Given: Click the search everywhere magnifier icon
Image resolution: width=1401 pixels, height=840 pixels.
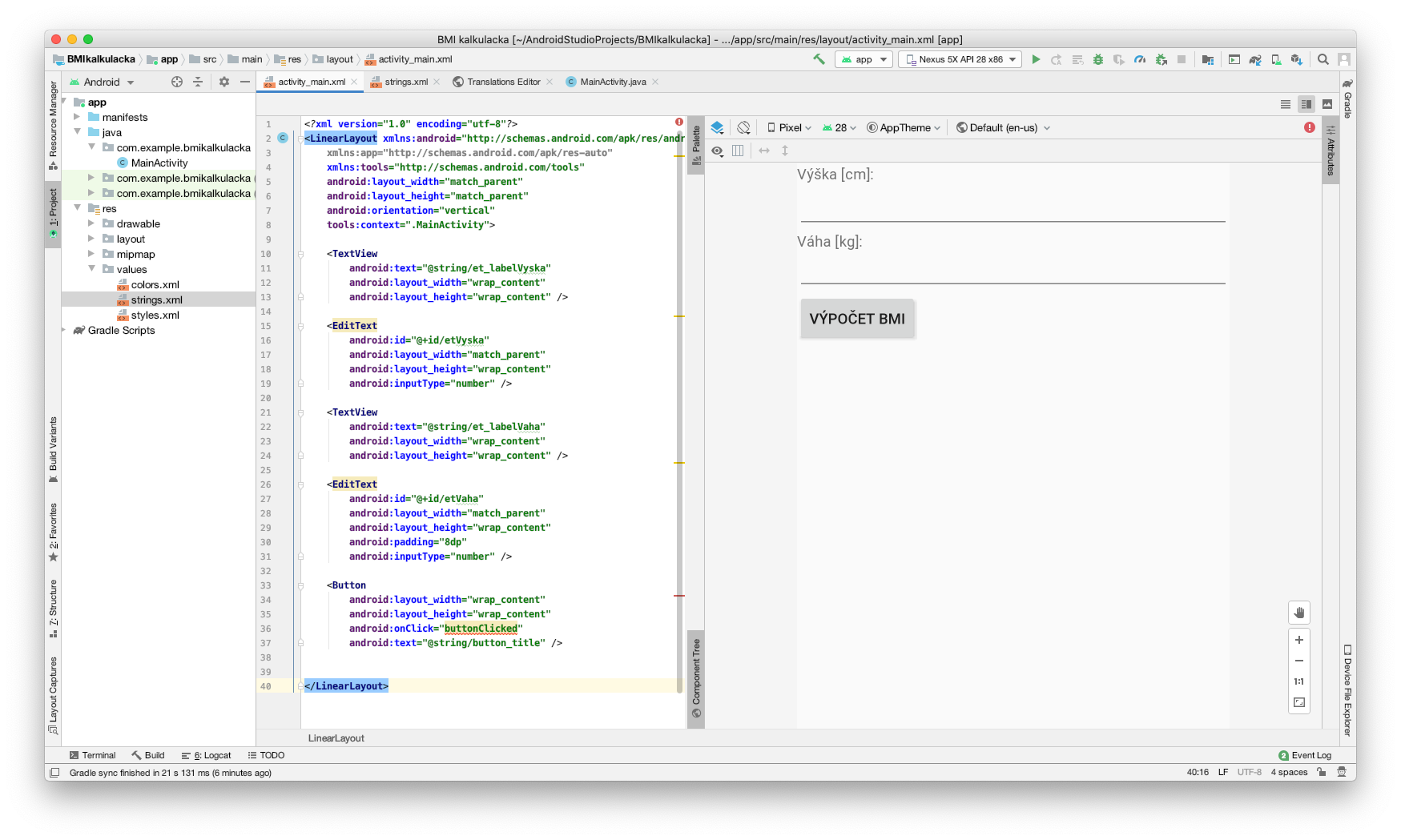Looking at the screenshot, I should pyautogui.click(x=1323, y=59).
